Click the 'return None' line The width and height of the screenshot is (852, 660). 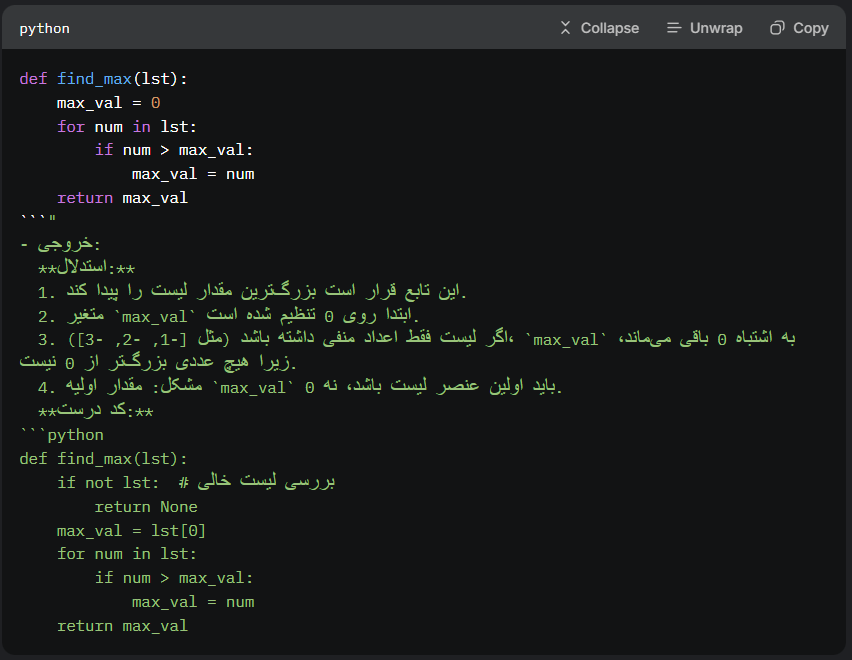coord(146,507)
